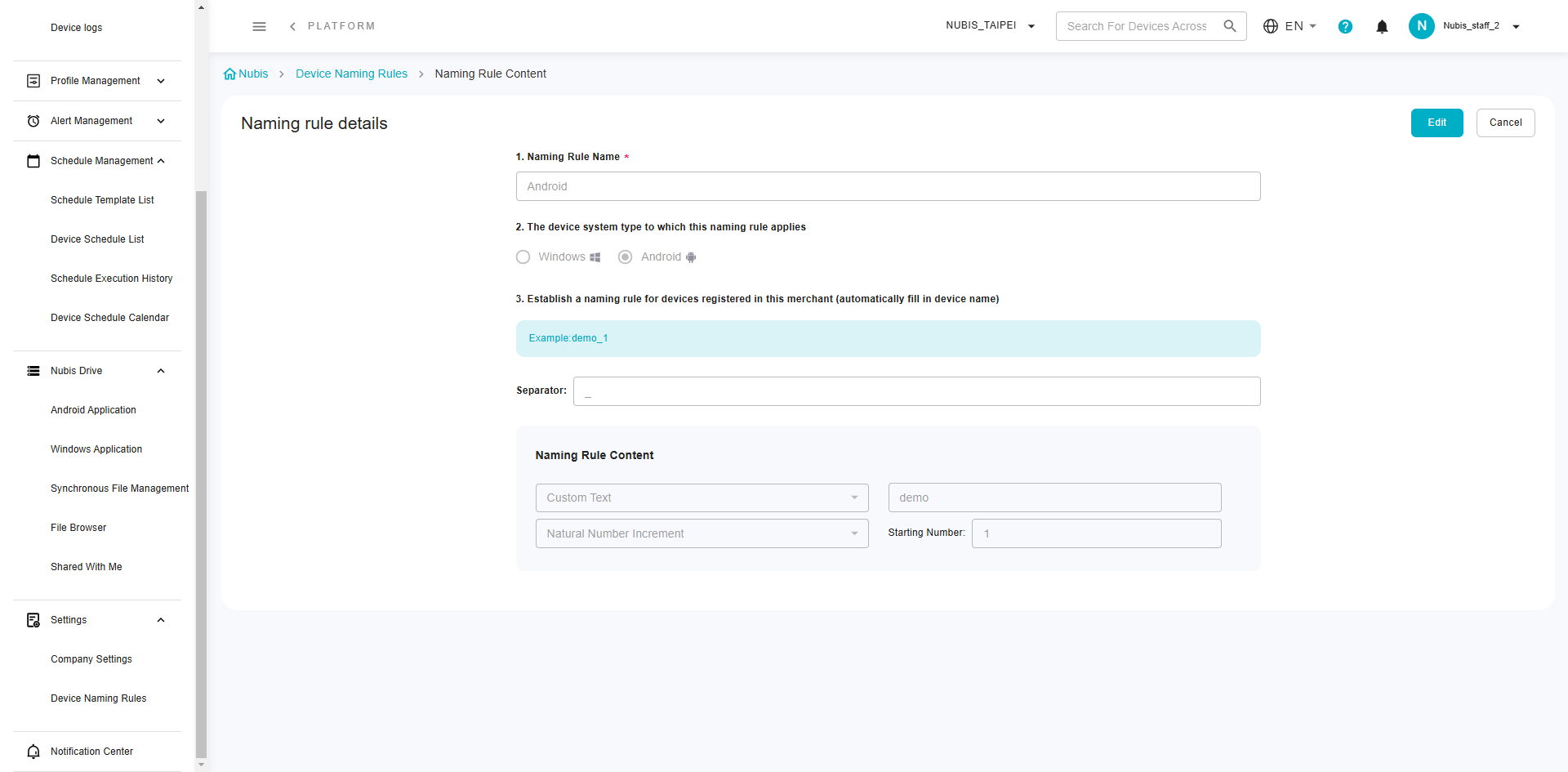This screenshot has width=1568, height=772.
Task: Open the Natural Number Increment dropdown
Action: pos(702,533)
